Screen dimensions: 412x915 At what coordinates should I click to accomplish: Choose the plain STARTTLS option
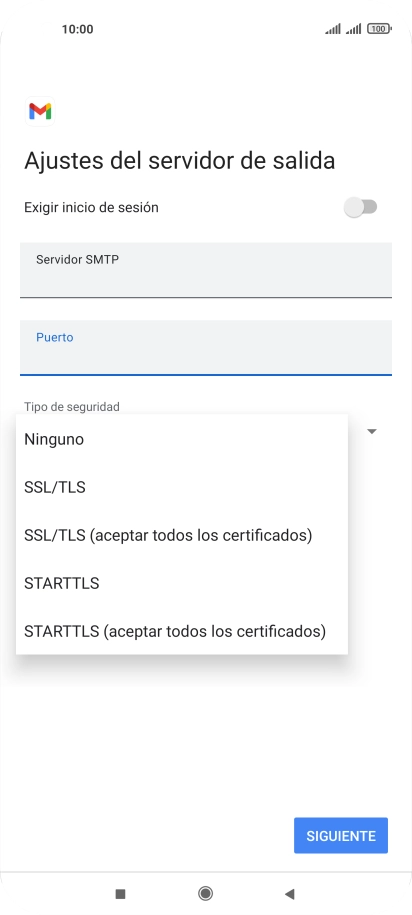click(x=182, y=583)
